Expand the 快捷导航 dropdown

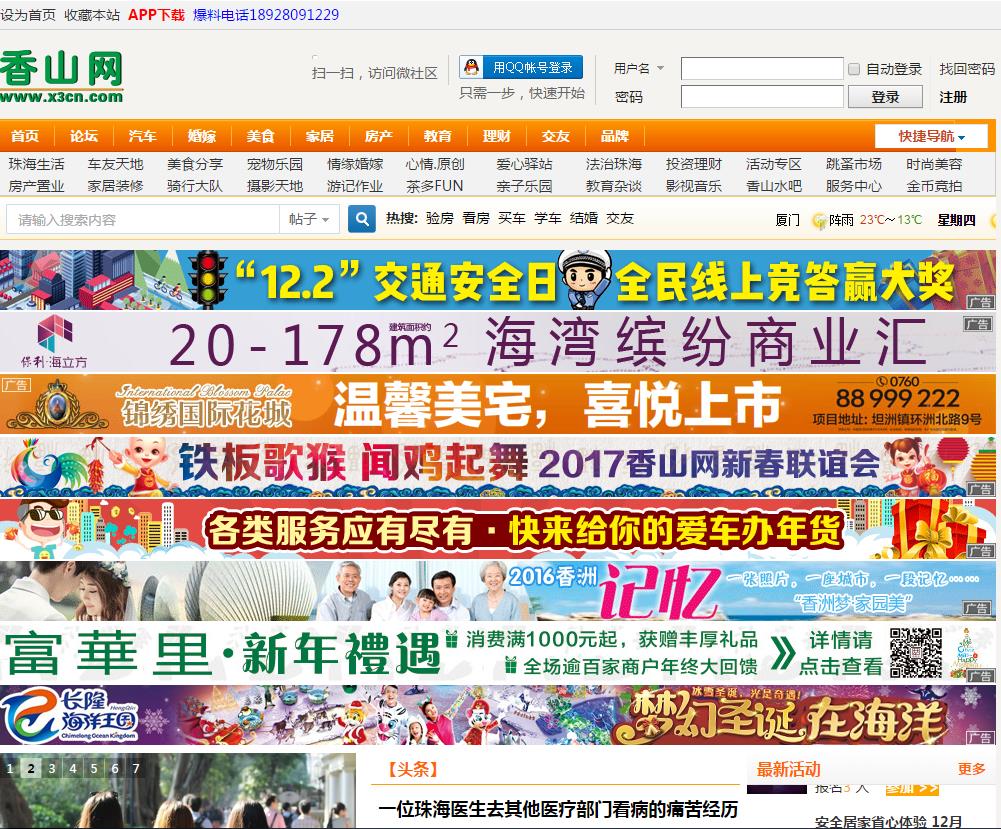931,136
